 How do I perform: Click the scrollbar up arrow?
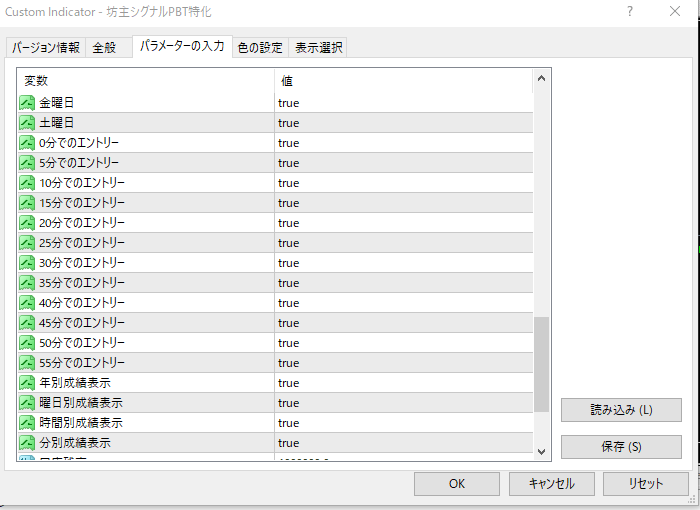pos(542,79)
